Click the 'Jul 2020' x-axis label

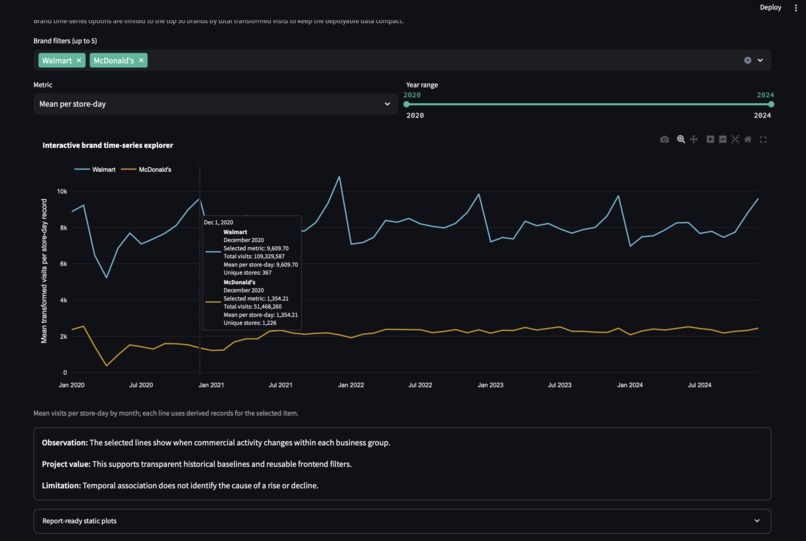tap(141, 385)
